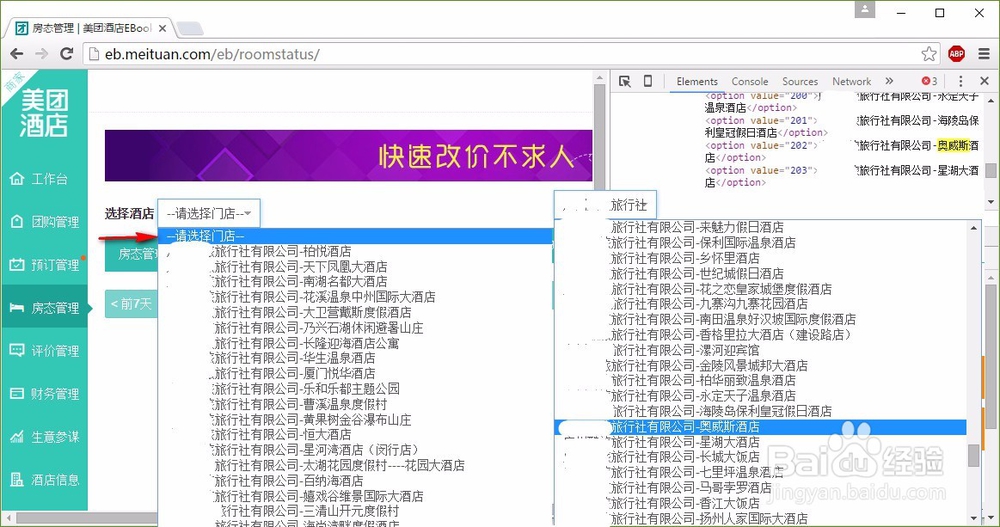1000x527 pixels.
Task: Open a new browser tab
Action: click(189, 28)
